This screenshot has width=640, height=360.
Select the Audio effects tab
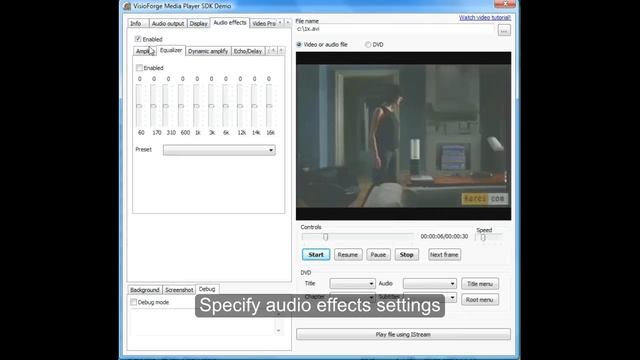230,23
